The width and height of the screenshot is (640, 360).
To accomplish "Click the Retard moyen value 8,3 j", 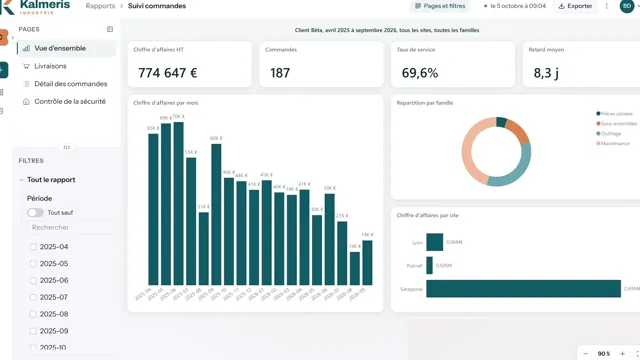I will 546,73.
